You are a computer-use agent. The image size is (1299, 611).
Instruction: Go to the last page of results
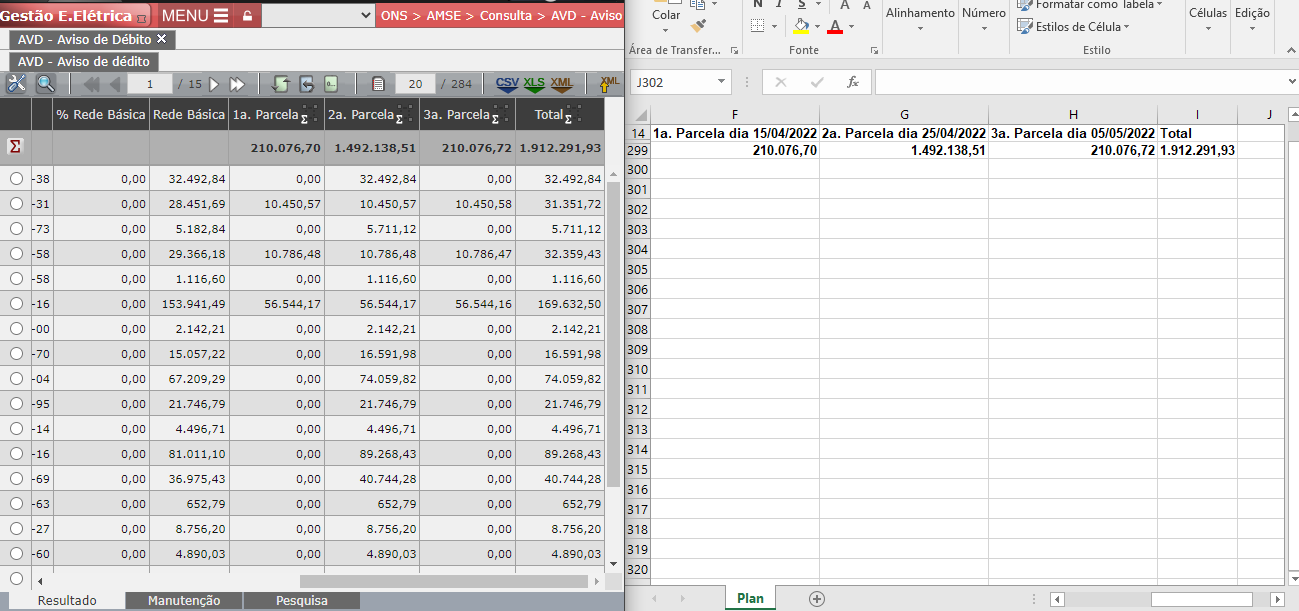(x=237, y=84)
